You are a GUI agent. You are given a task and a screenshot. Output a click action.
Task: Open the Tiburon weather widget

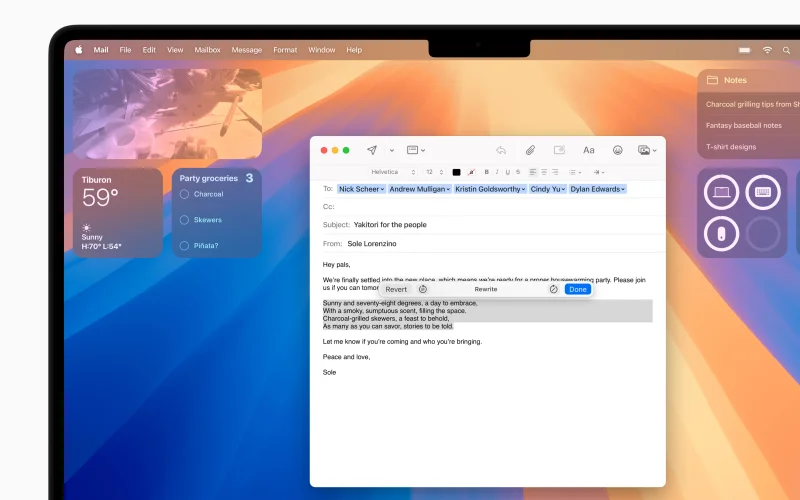118,213
